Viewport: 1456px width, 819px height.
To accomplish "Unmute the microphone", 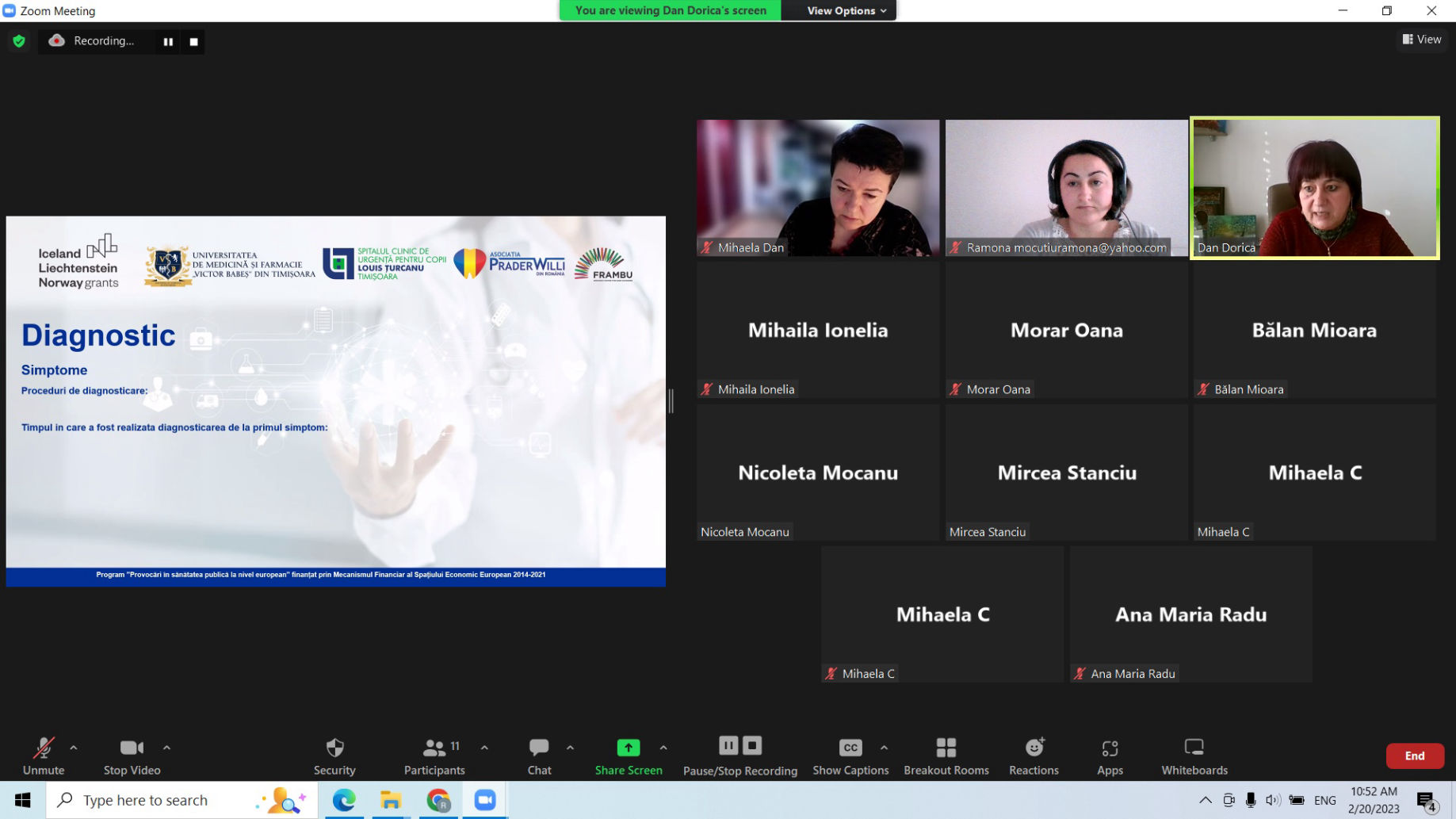I will pyautogui.click(x=44, y=756).
